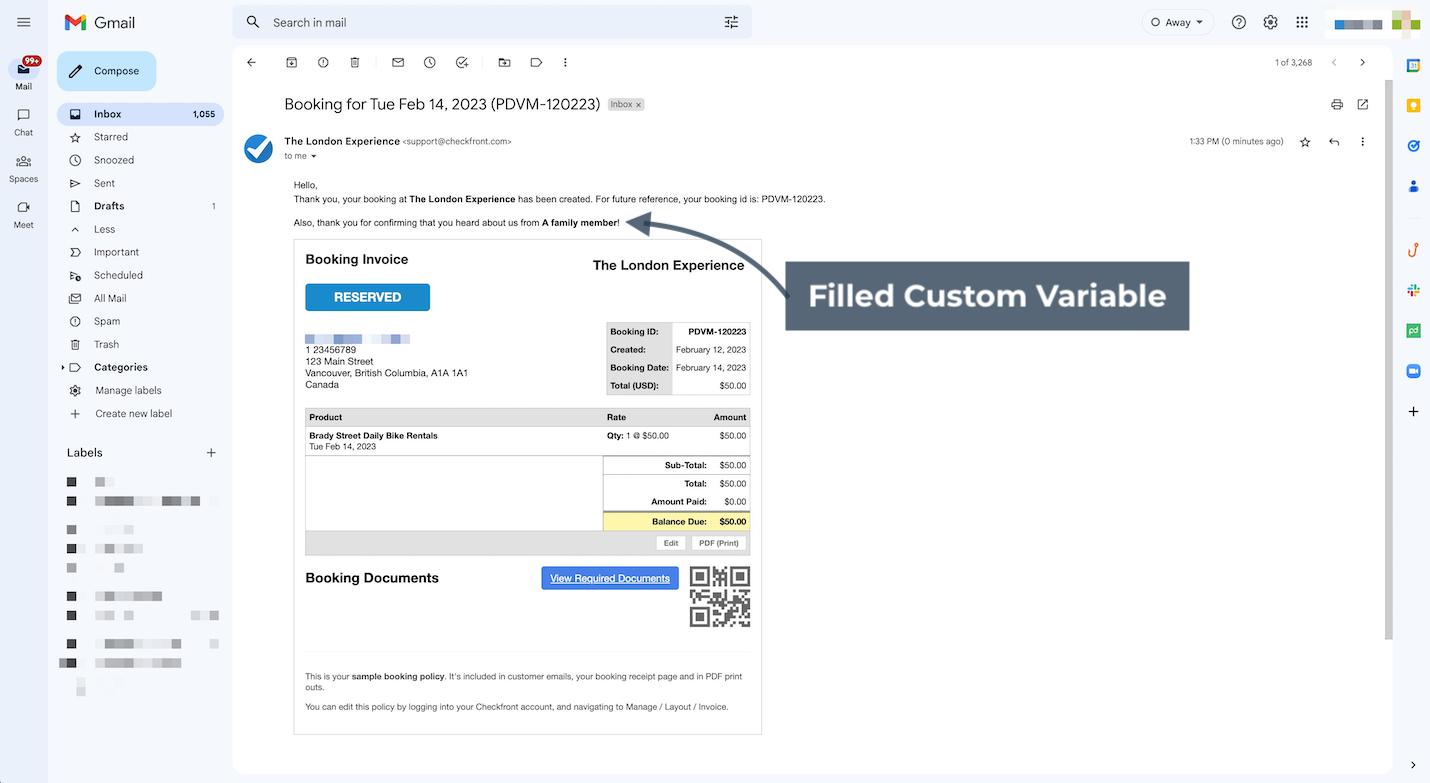
Task: Snooze this email
Action: click(430, 62)
